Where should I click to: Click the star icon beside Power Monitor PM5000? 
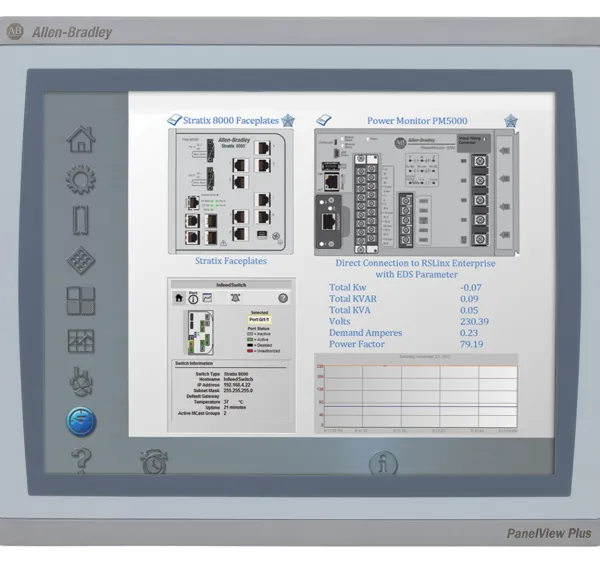click(x=510, y=121)
